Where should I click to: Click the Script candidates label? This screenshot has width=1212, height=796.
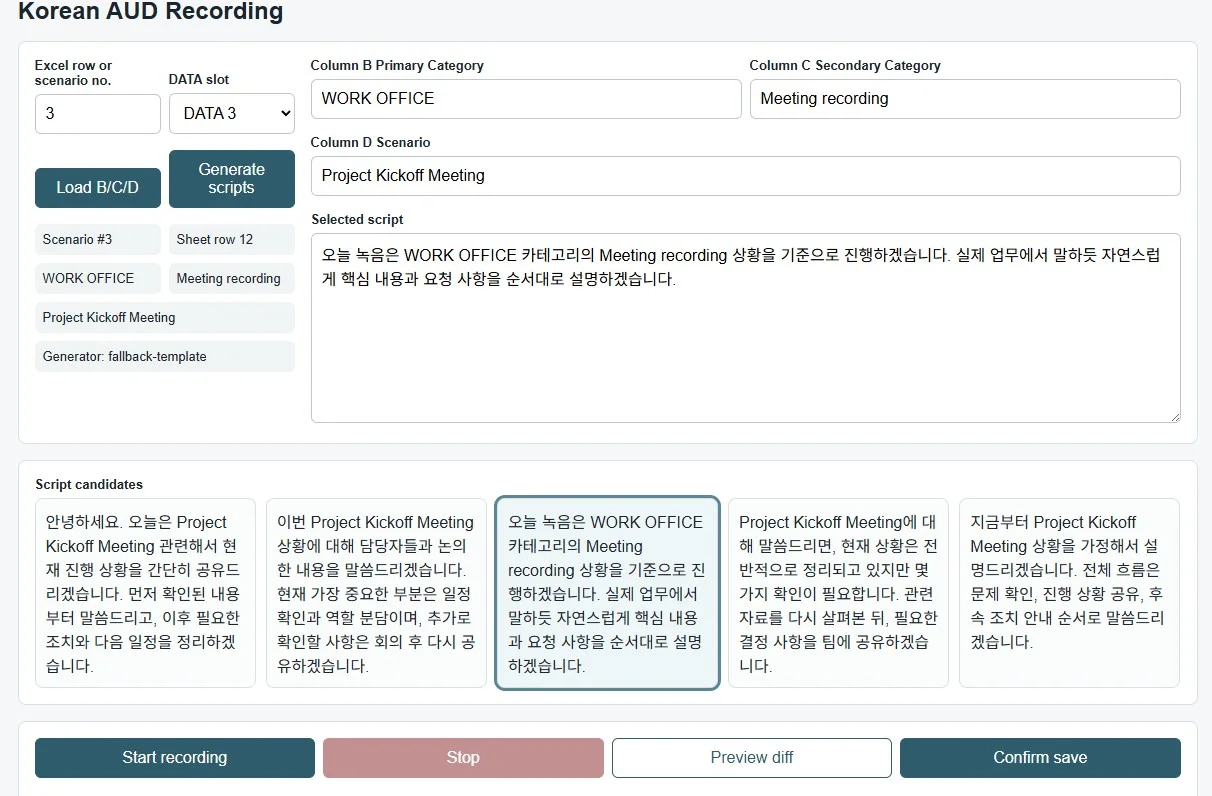click(x=89, y=484)
